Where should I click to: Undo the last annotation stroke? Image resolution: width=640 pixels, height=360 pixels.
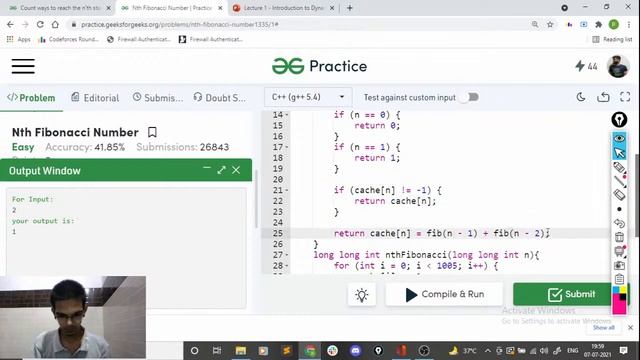click(619, 223)
